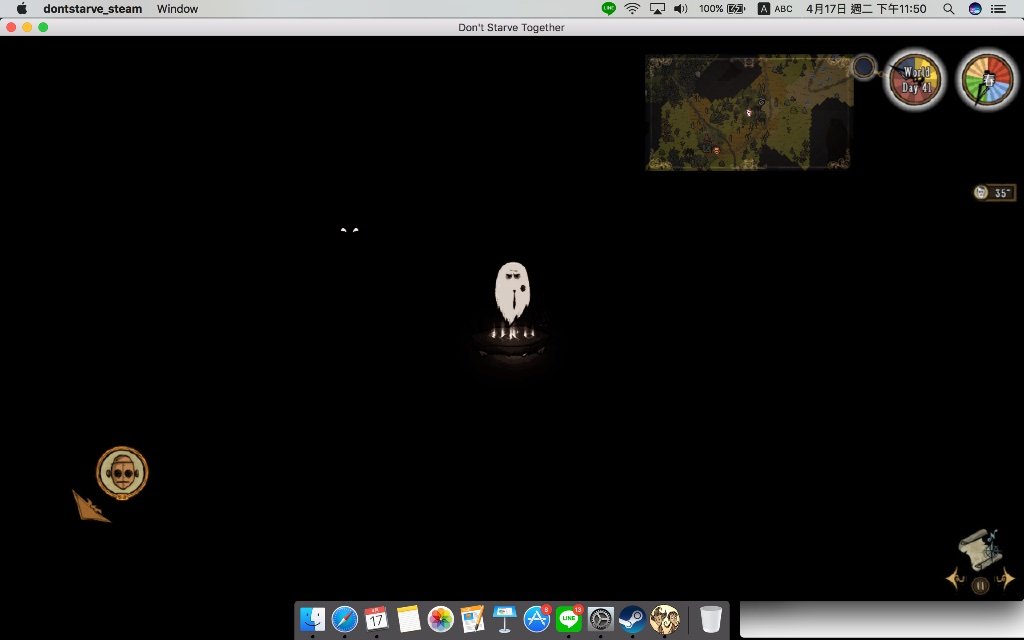Click the ghost character in the game
Screen dimensions: 1024x640
tap(513, 292)
